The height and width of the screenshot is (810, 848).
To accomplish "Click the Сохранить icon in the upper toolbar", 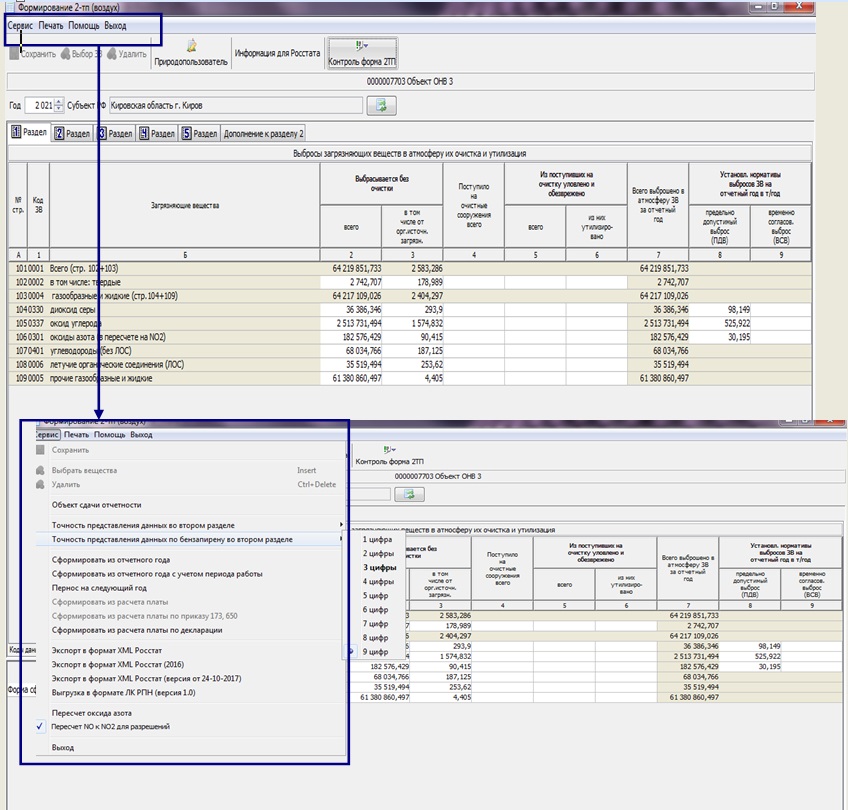I will point(32,54).
